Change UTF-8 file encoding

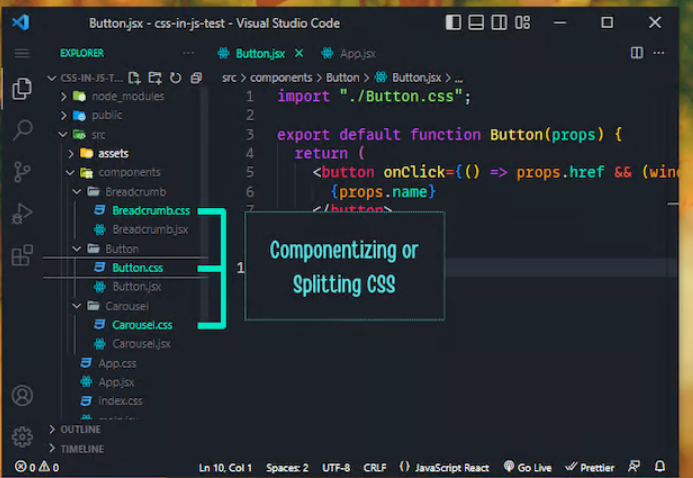[336, 467]
